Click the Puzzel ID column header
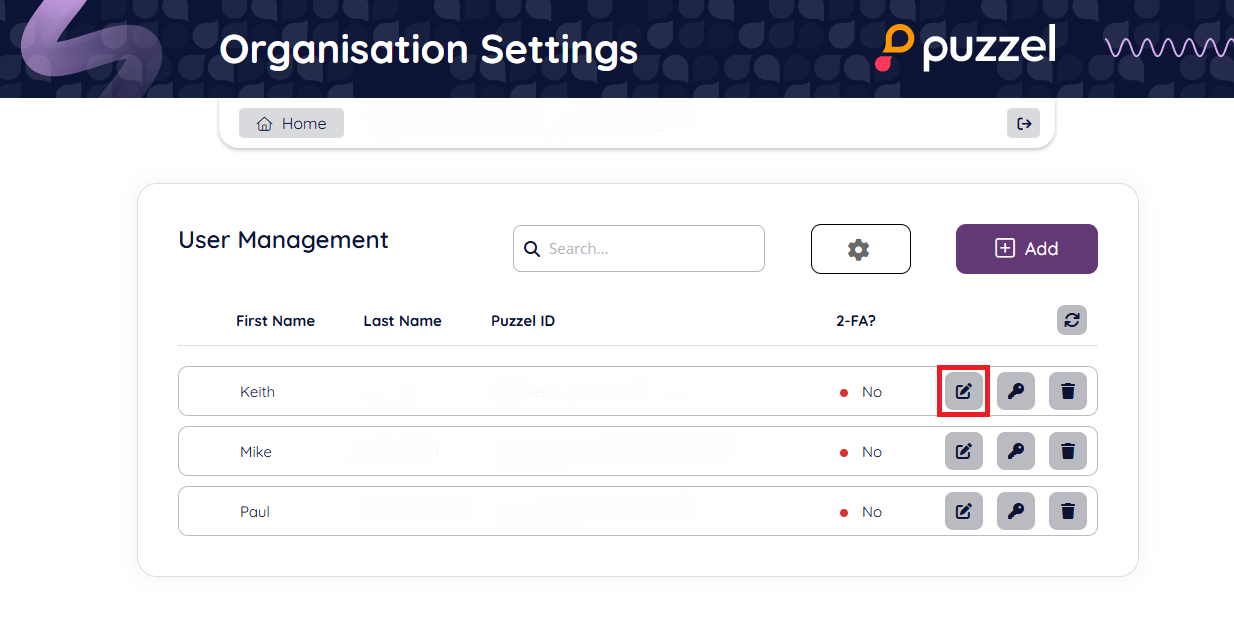This screenshot has width=1234, height=641. click(x=523, y=321)
